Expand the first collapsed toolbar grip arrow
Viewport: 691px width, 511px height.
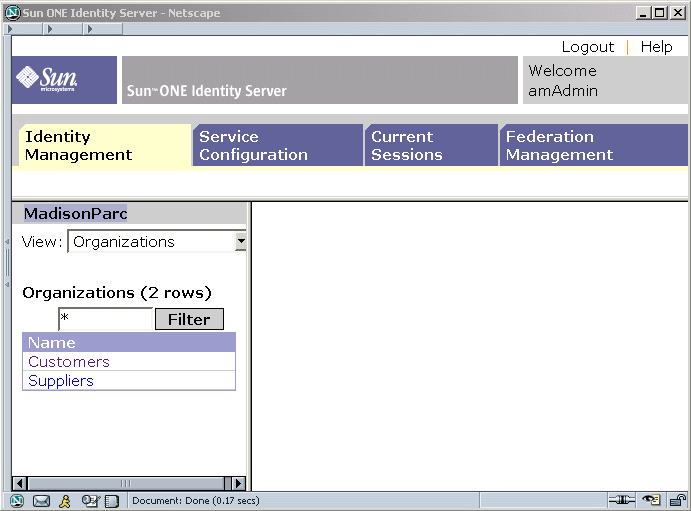tap(10, 29)
